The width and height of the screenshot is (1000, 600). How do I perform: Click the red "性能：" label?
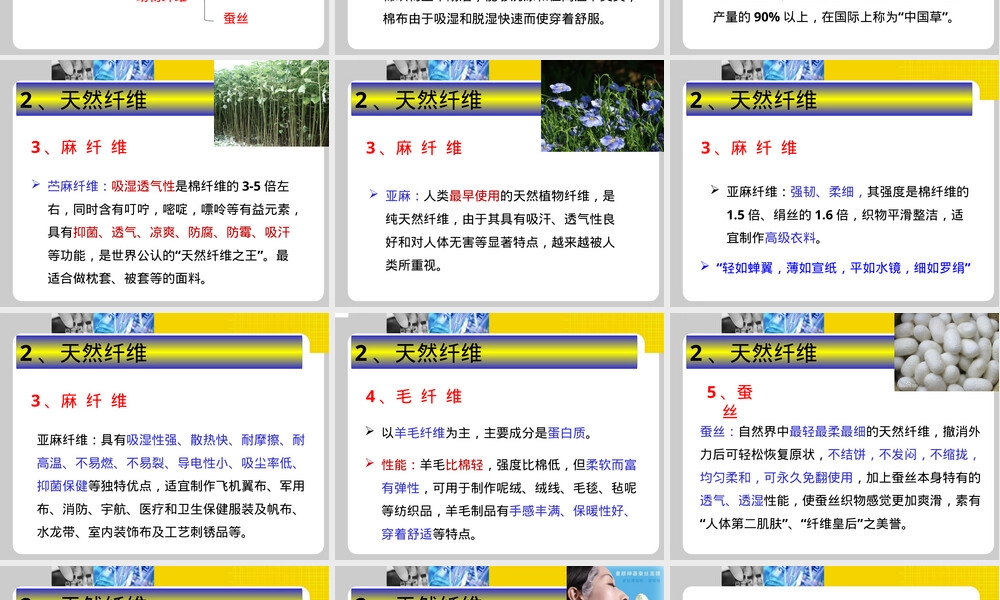[401, 464]
